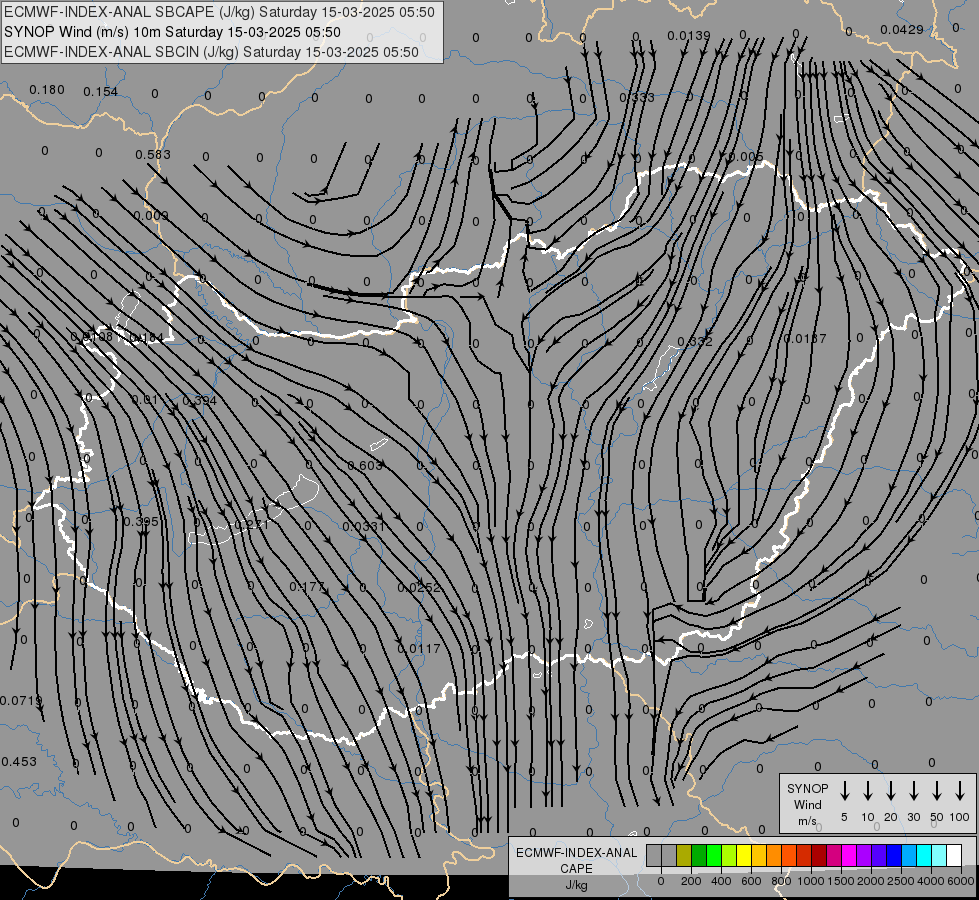Viewport: 979px width, 900px height.
Task: Click the 0.0117 value on the map
Action: [x=419, y=649]
